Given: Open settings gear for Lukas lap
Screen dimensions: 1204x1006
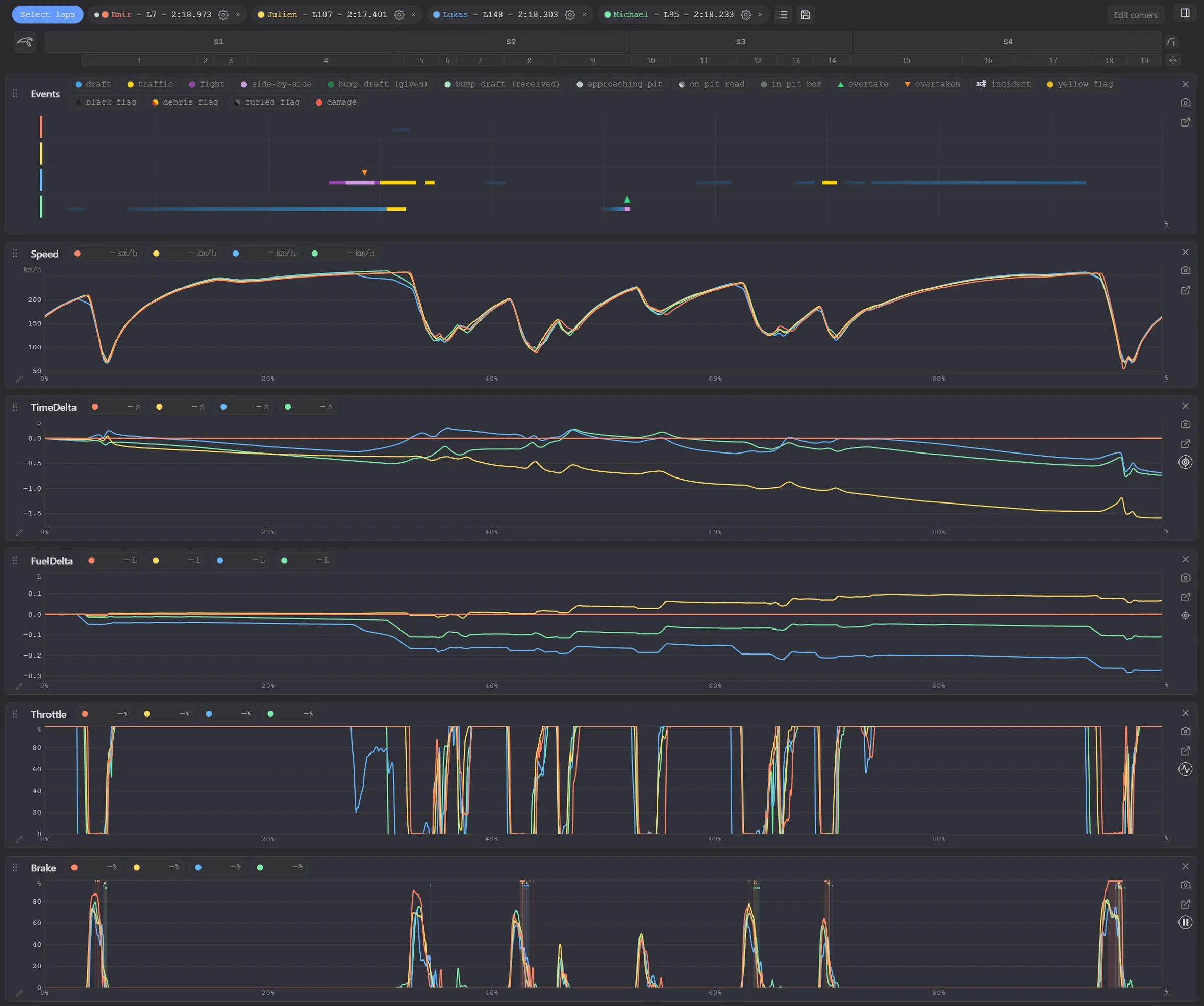Looking at the screenshot, I should tap(570, 15).
